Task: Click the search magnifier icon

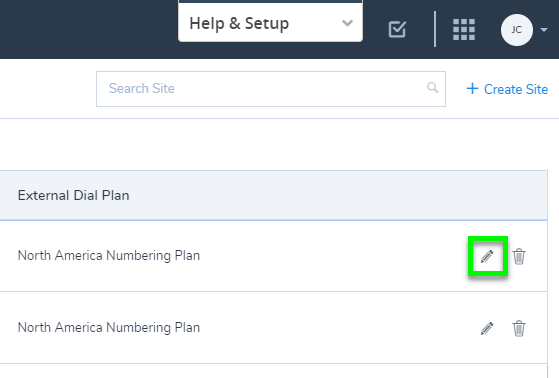Action: point(432,87)
